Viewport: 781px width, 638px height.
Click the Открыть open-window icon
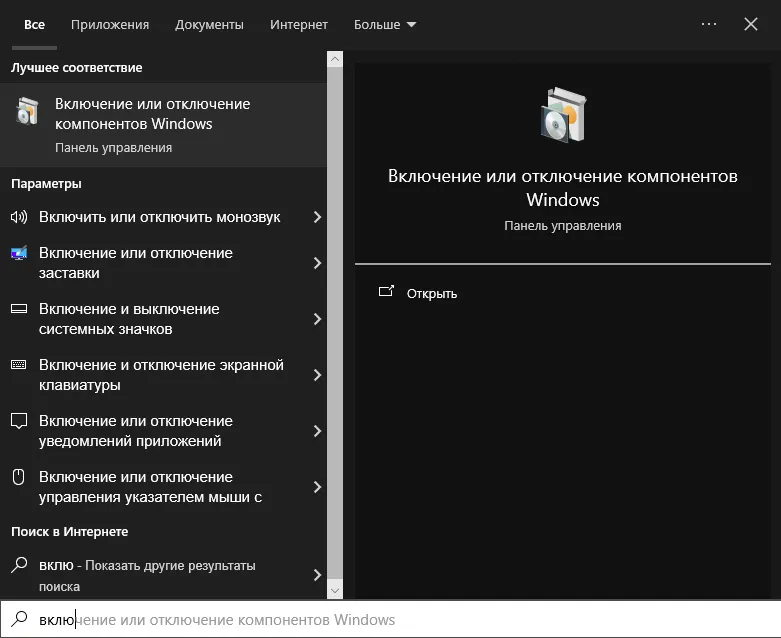(x=386, y=291)
